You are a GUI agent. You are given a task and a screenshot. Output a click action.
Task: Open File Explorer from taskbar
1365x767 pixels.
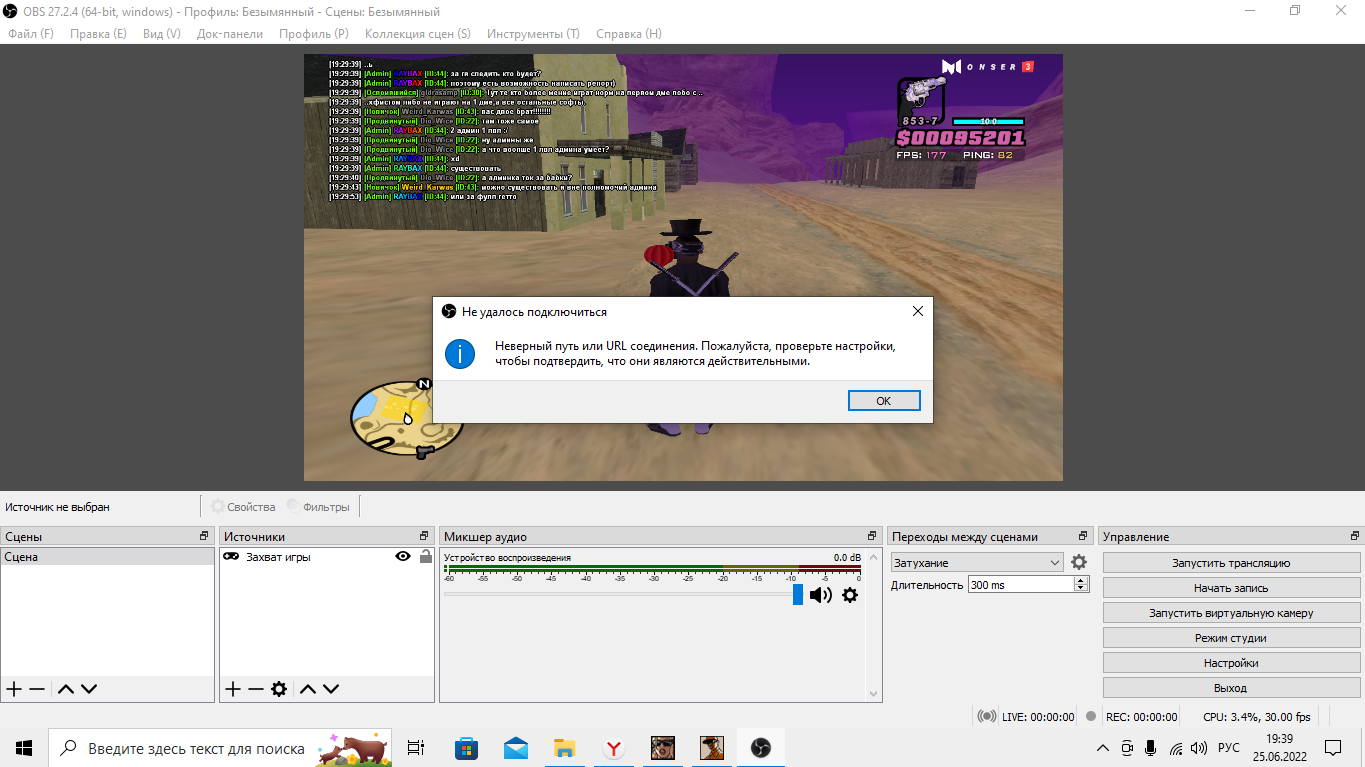pos(564,747)
